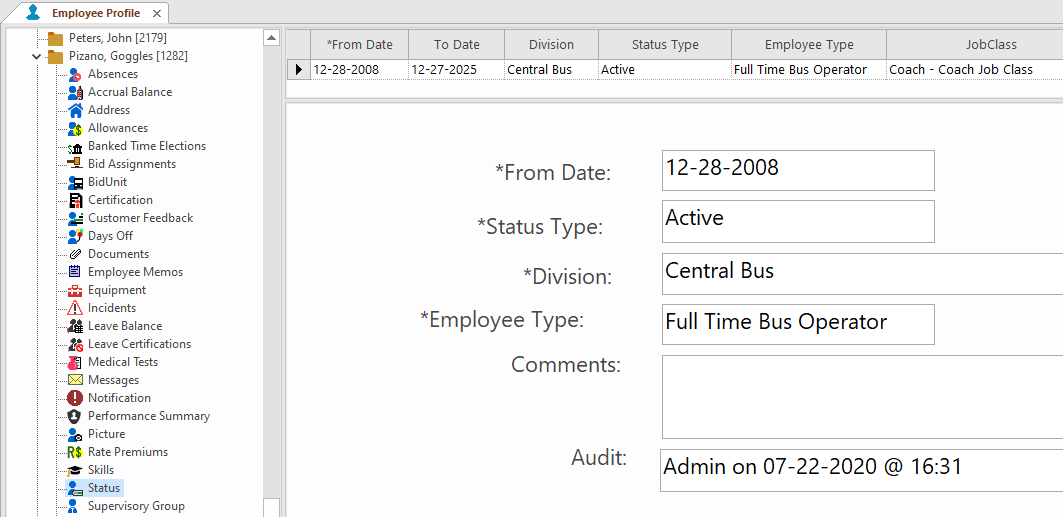The width and height of the screenshot is (1063, 517).
Task: Click the Comments text box
Action: [862, 397]
